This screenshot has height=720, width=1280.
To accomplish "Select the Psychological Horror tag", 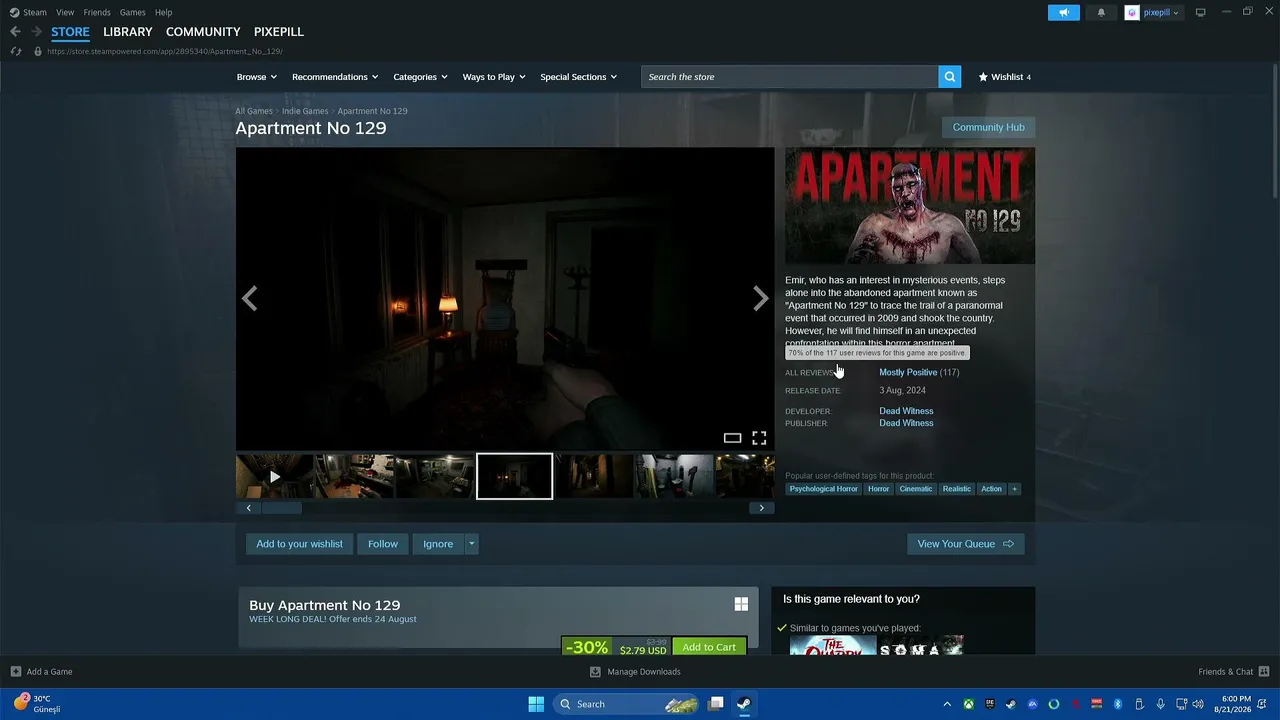I will (823, 489).
